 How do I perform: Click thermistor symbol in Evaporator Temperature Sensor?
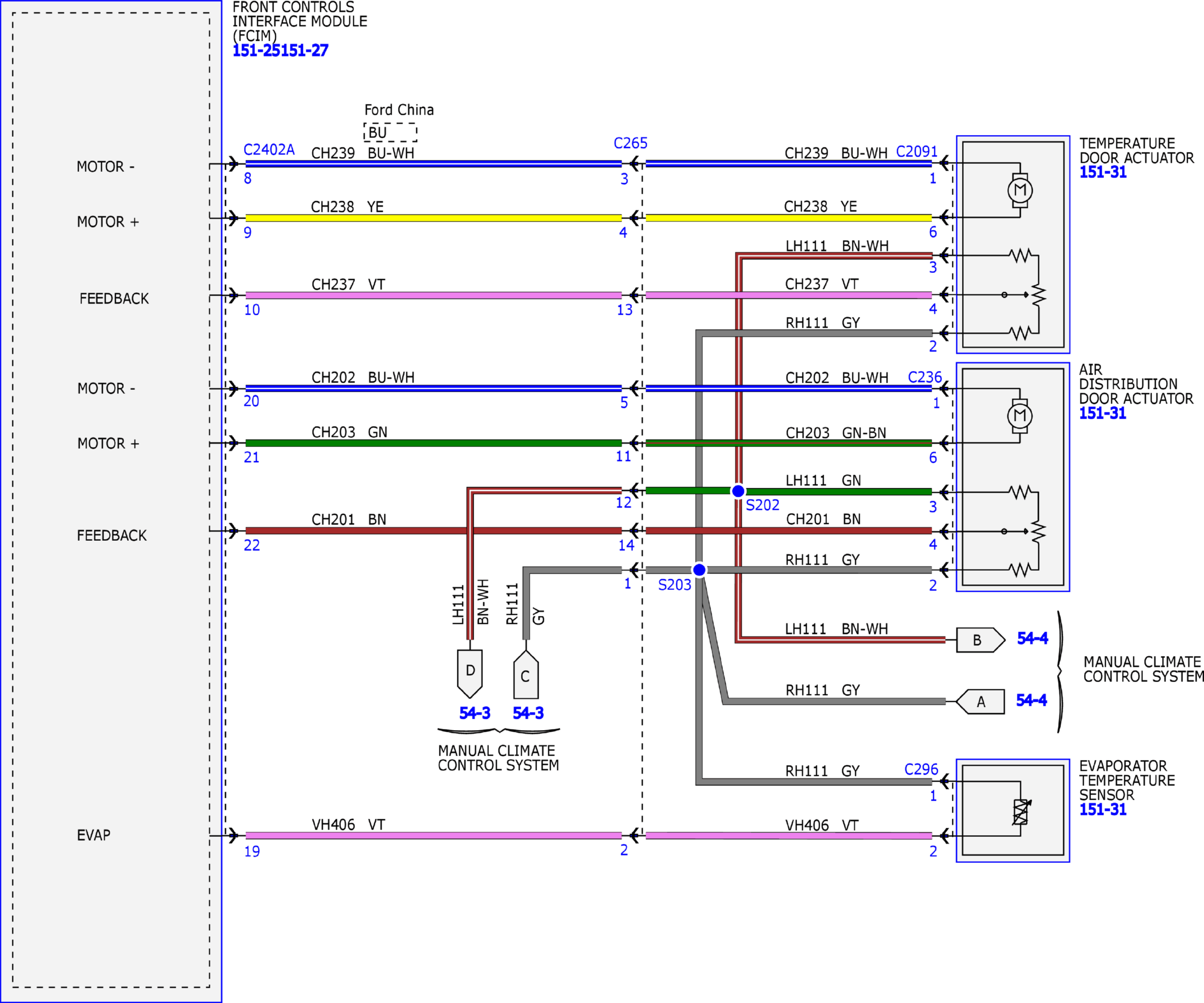pos(1021,812)
